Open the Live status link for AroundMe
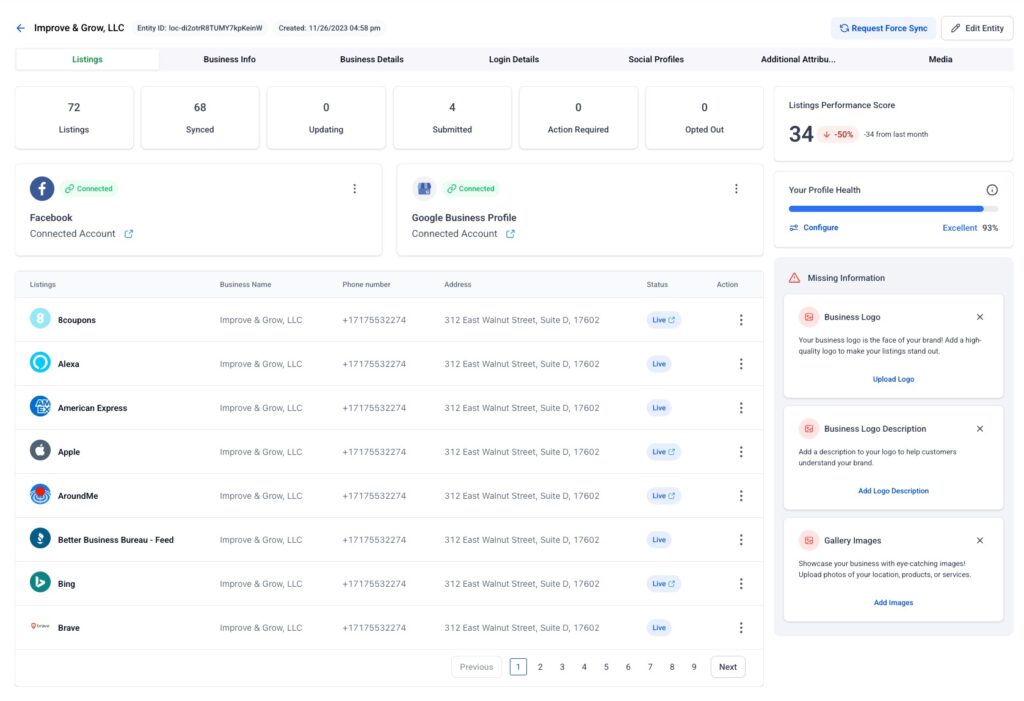Image resolution: width=1024 pixels, height=701 pixels. [664, 496]
